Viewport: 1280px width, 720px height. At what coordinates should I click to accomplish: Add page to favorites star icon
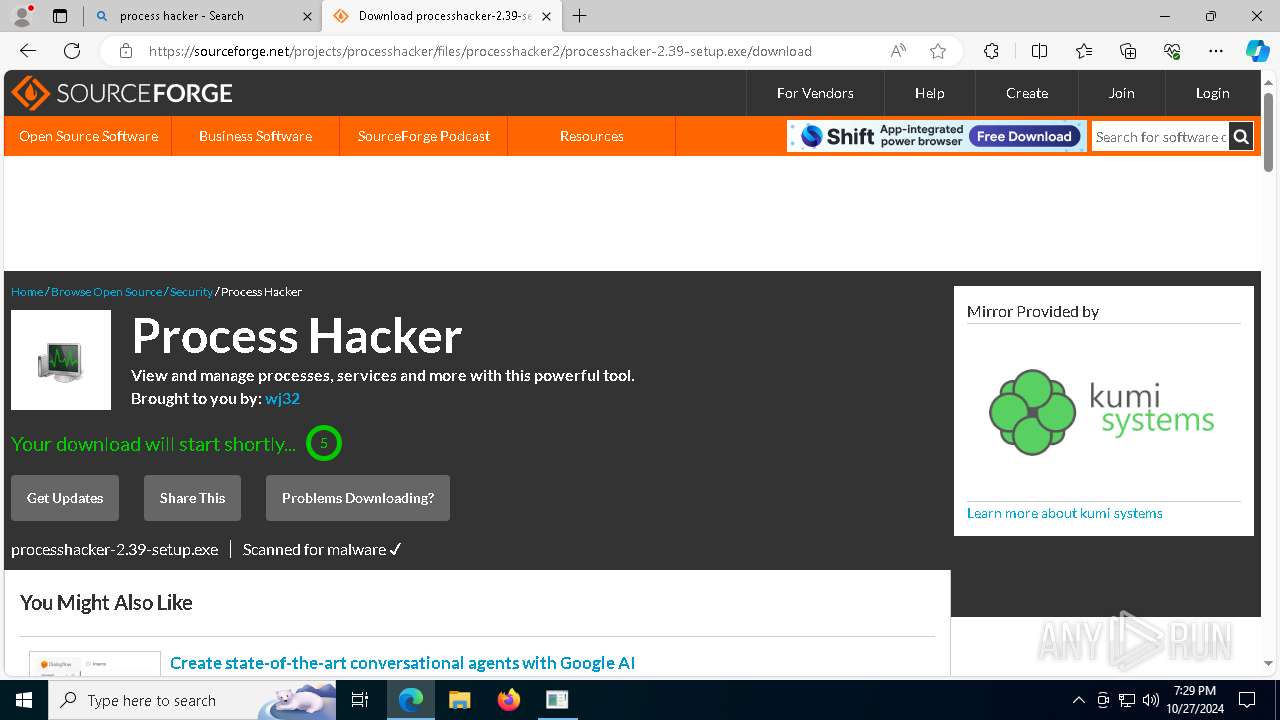pyautogui.click(x=937, y=51)
